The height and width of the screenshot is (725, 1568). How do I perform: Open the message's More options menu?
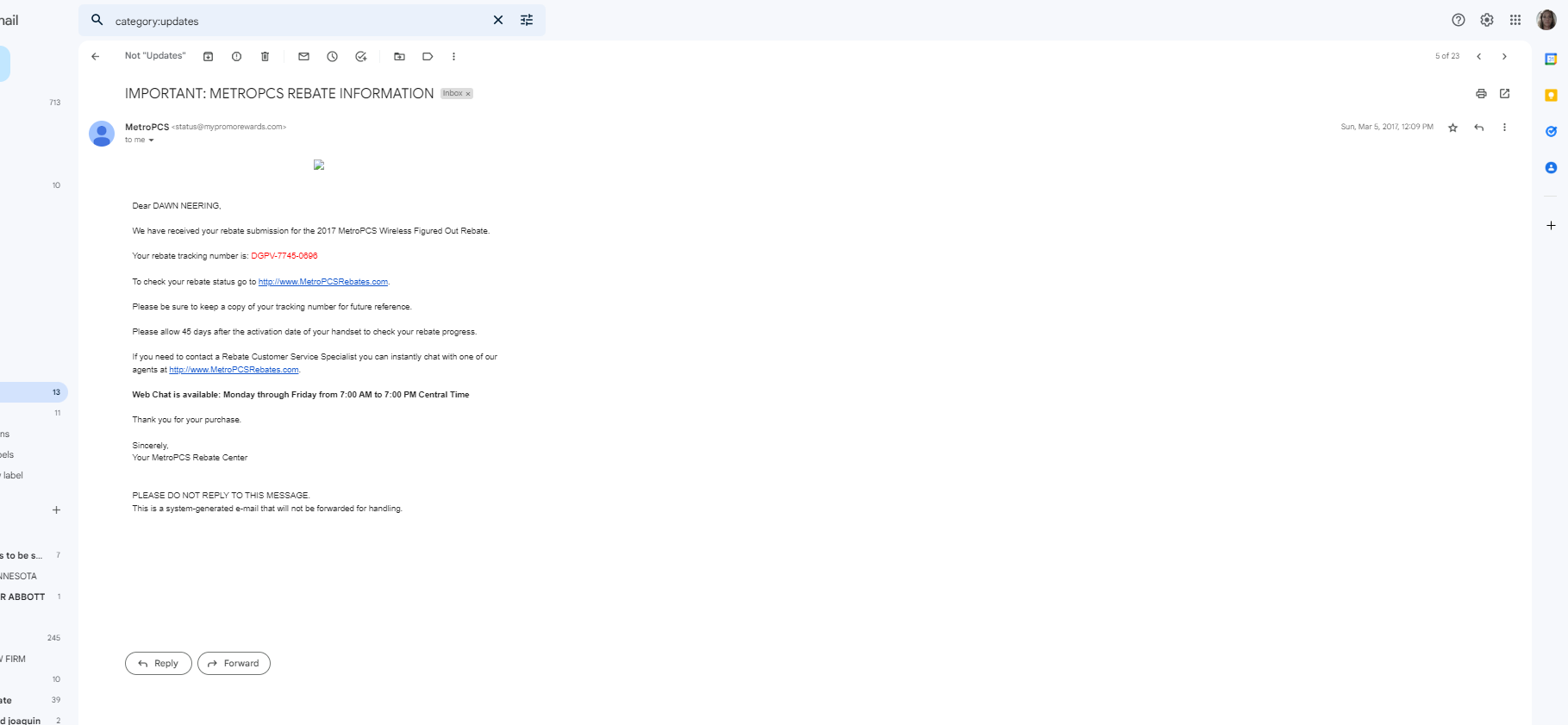tap(1504, 128)
